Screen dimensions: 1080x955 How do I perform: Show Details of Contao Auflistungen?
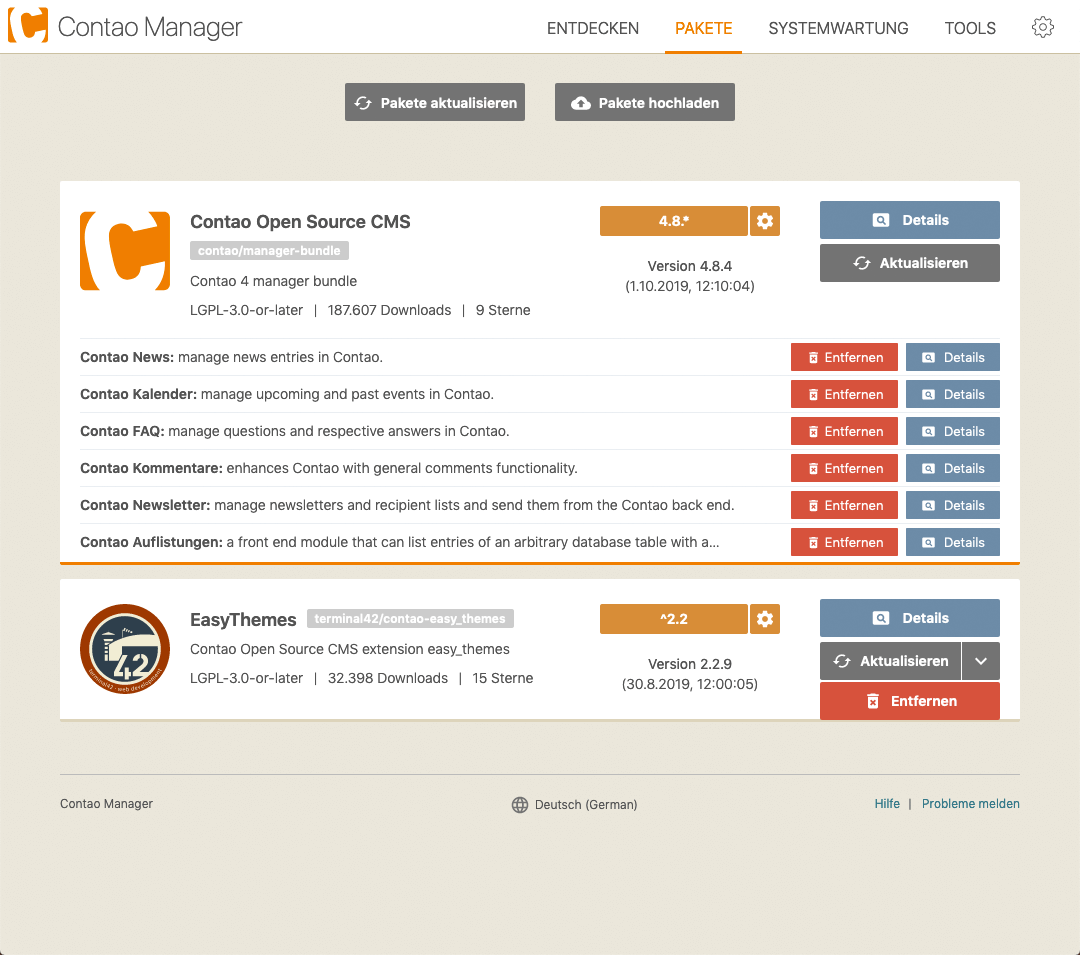click(x=953, y=543)
